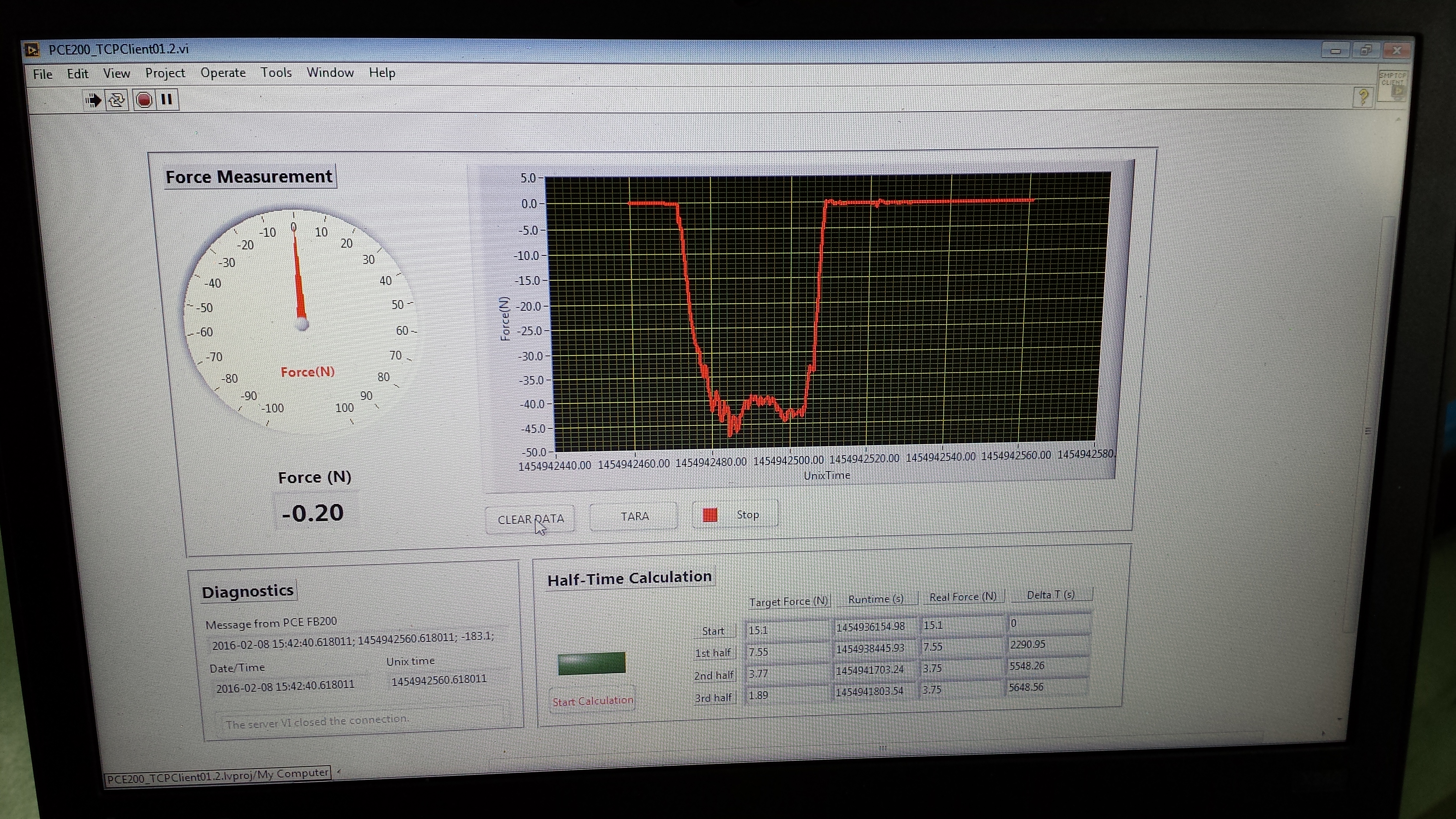The image size is (1456, 819).
Task: Open the Tools menu
Action: coord(276,72)
